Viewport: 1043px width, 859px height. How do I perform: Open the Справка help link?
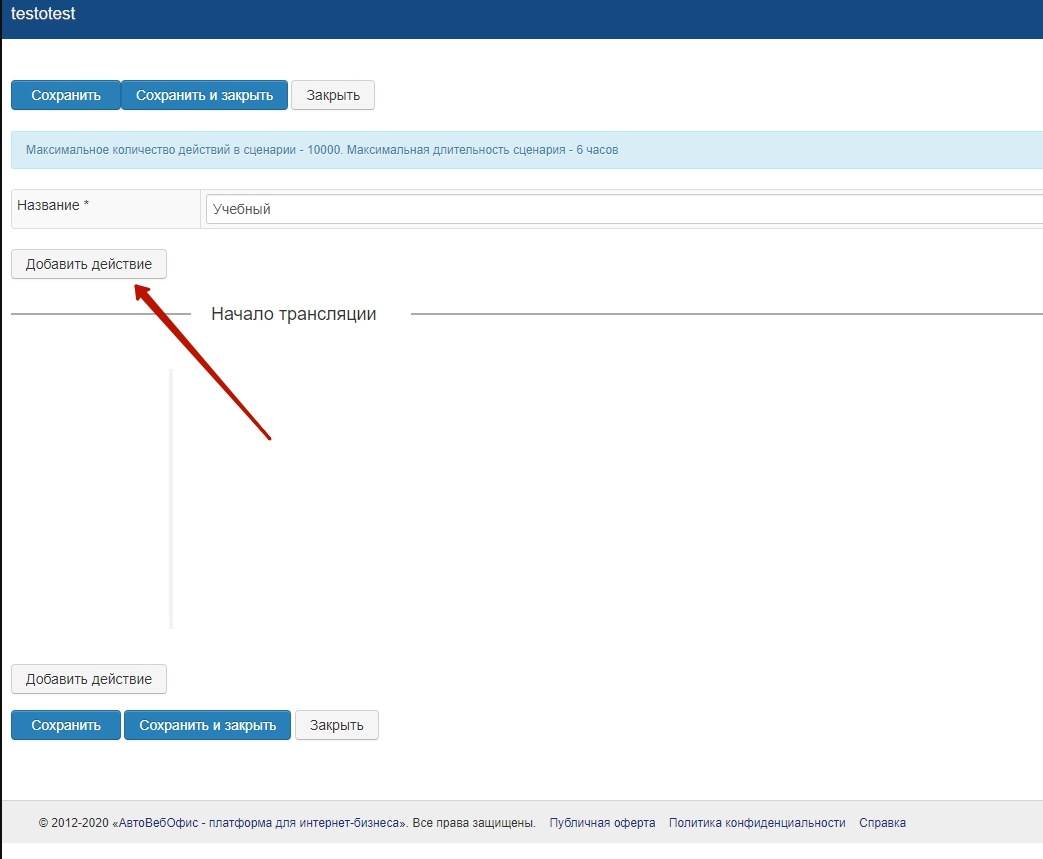(882, 823)
